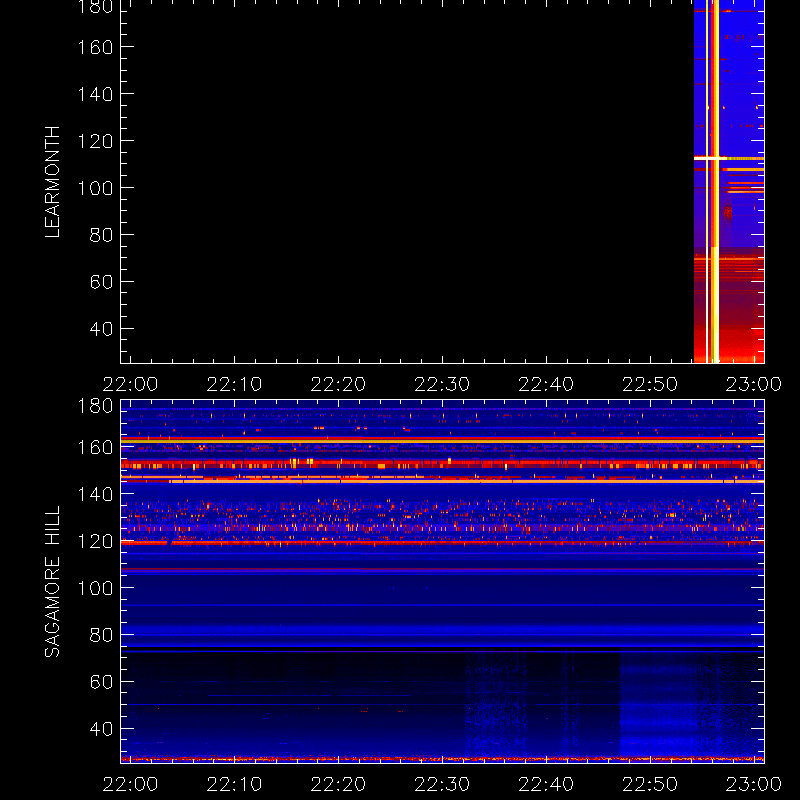
Task: Select the 140 tick label on Learmonth plot
Action: point(95,94)
